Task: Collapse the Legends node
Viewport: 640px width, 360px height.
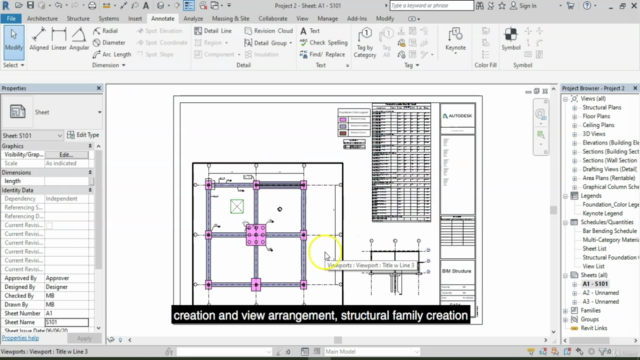Action: click(x=565, y=196)
